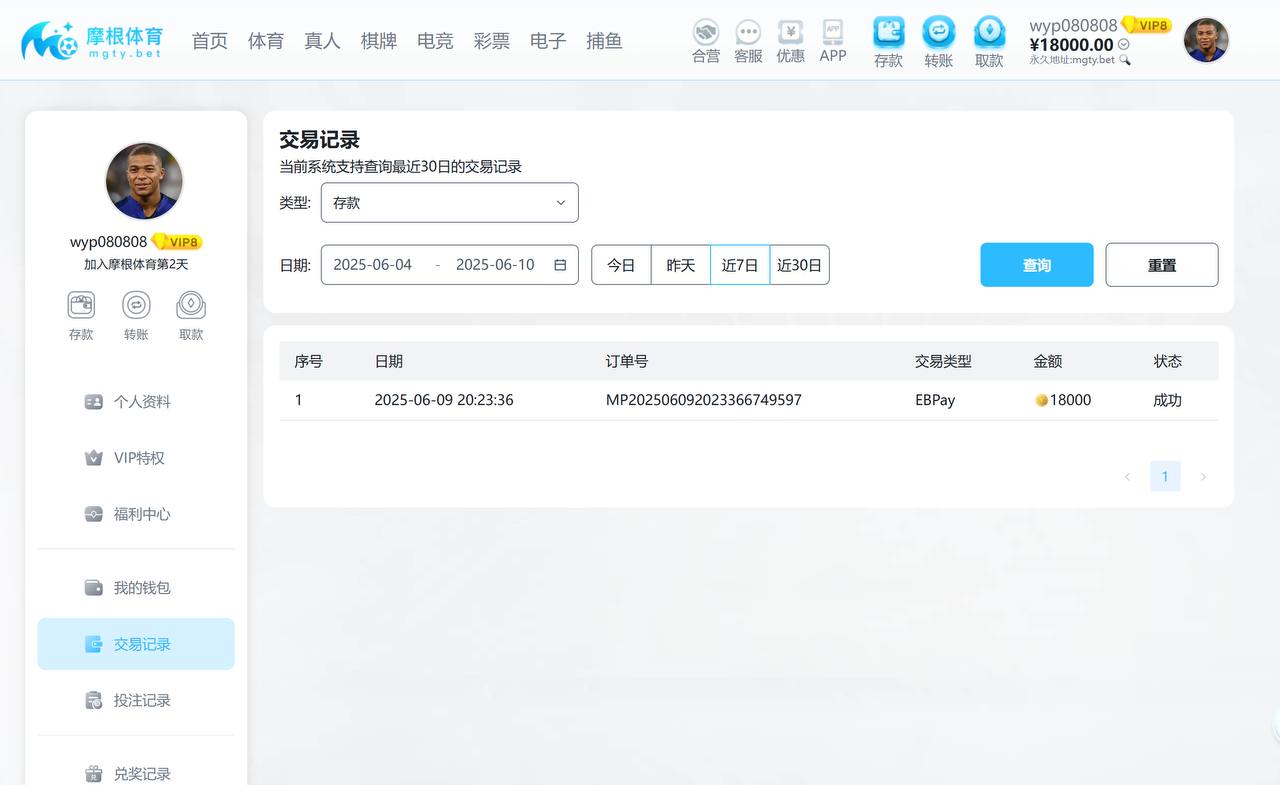Click the 合营 handshake icon in header
This screenshot has height=785, width=1280.
pos(706,33)
